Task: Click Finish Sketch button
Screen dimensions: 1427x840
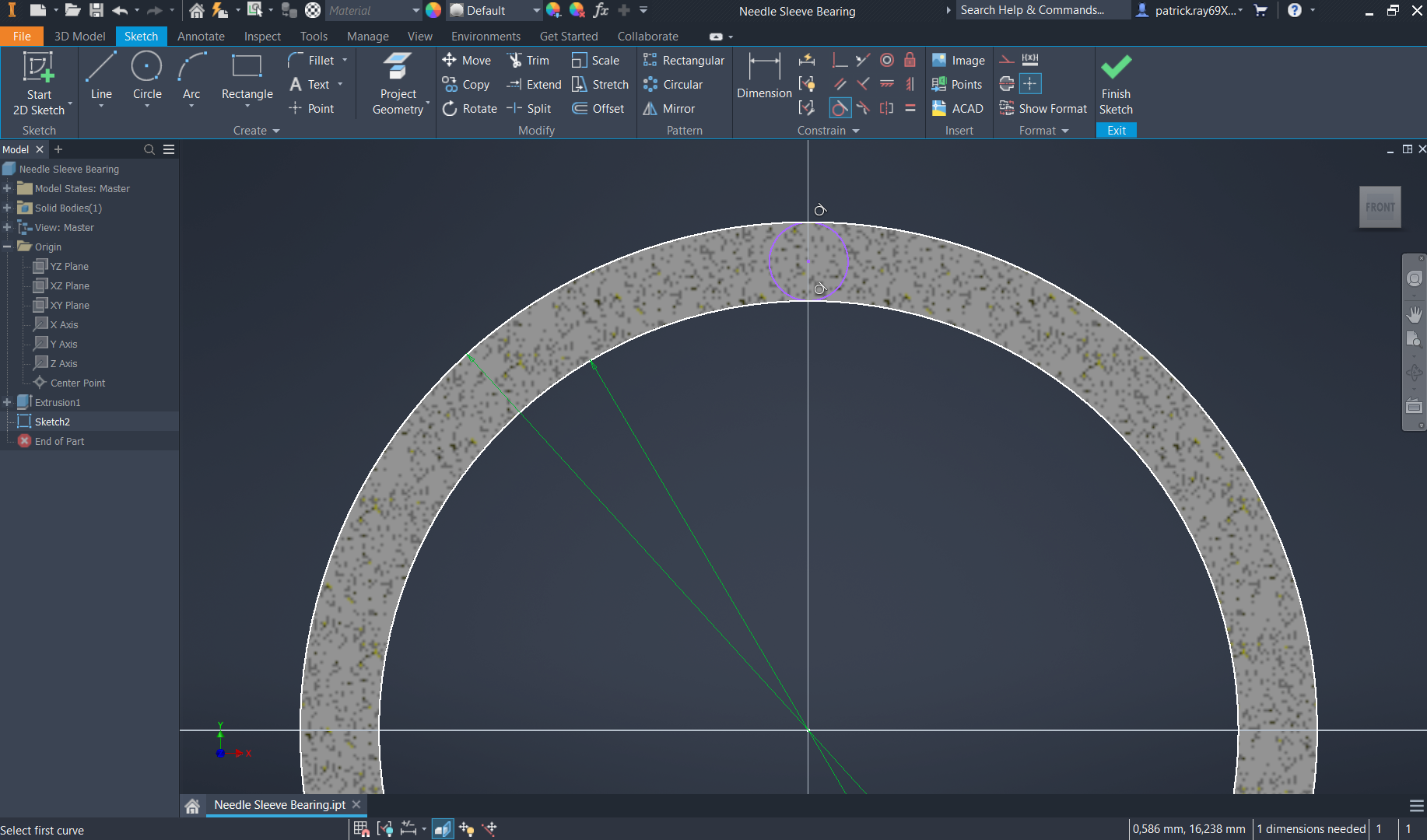Action: pos(1116,84)
